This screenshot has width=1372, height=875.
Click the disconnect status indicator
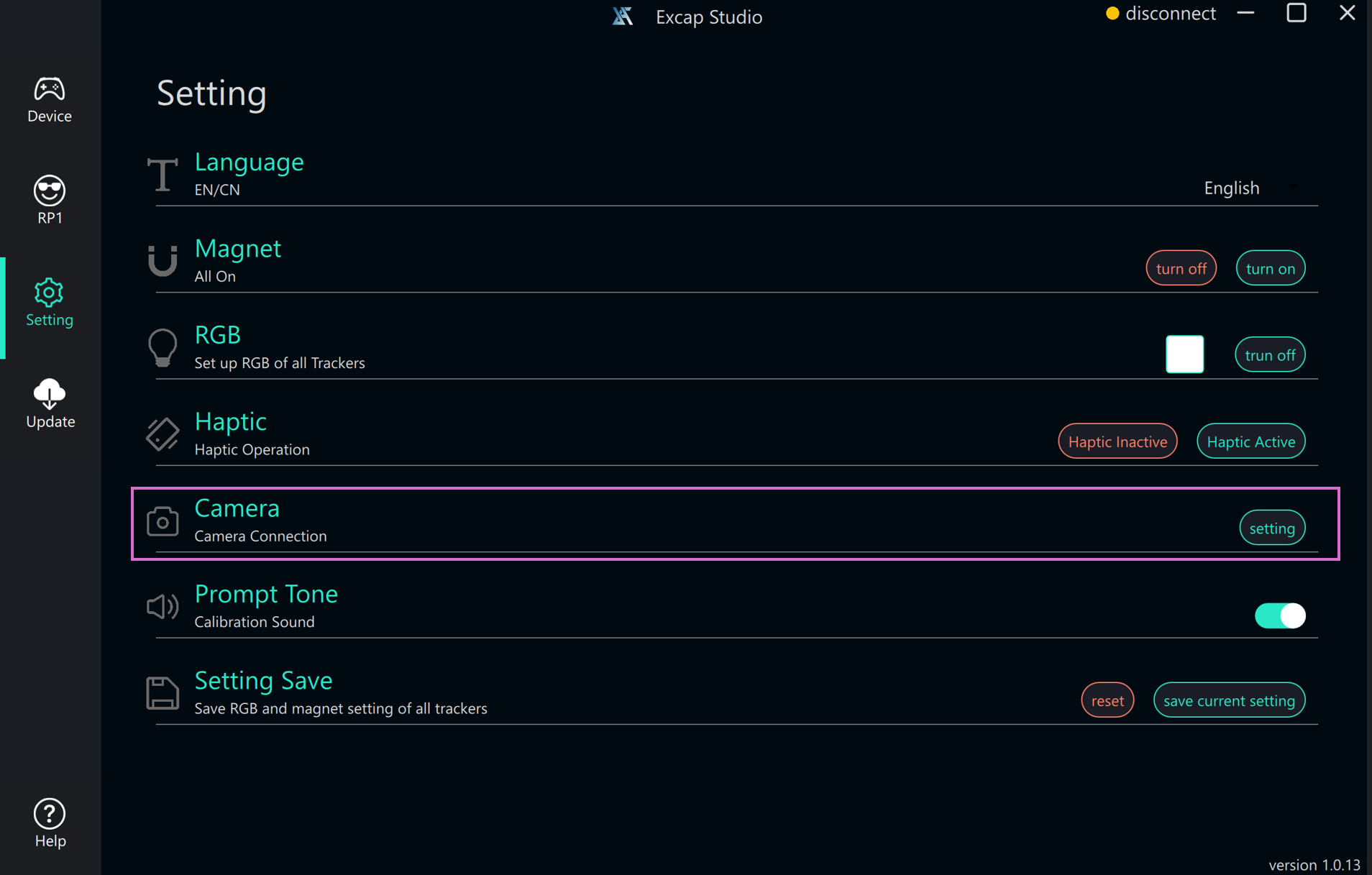coord(1161,14)
